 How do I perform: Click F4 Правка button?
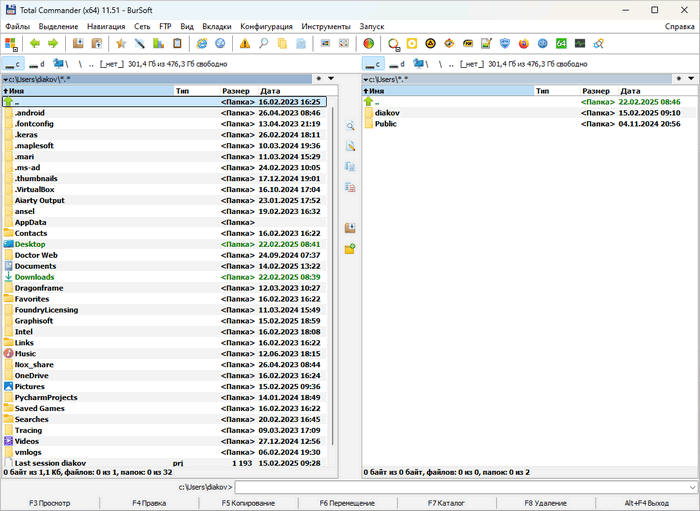click(149, 503)
